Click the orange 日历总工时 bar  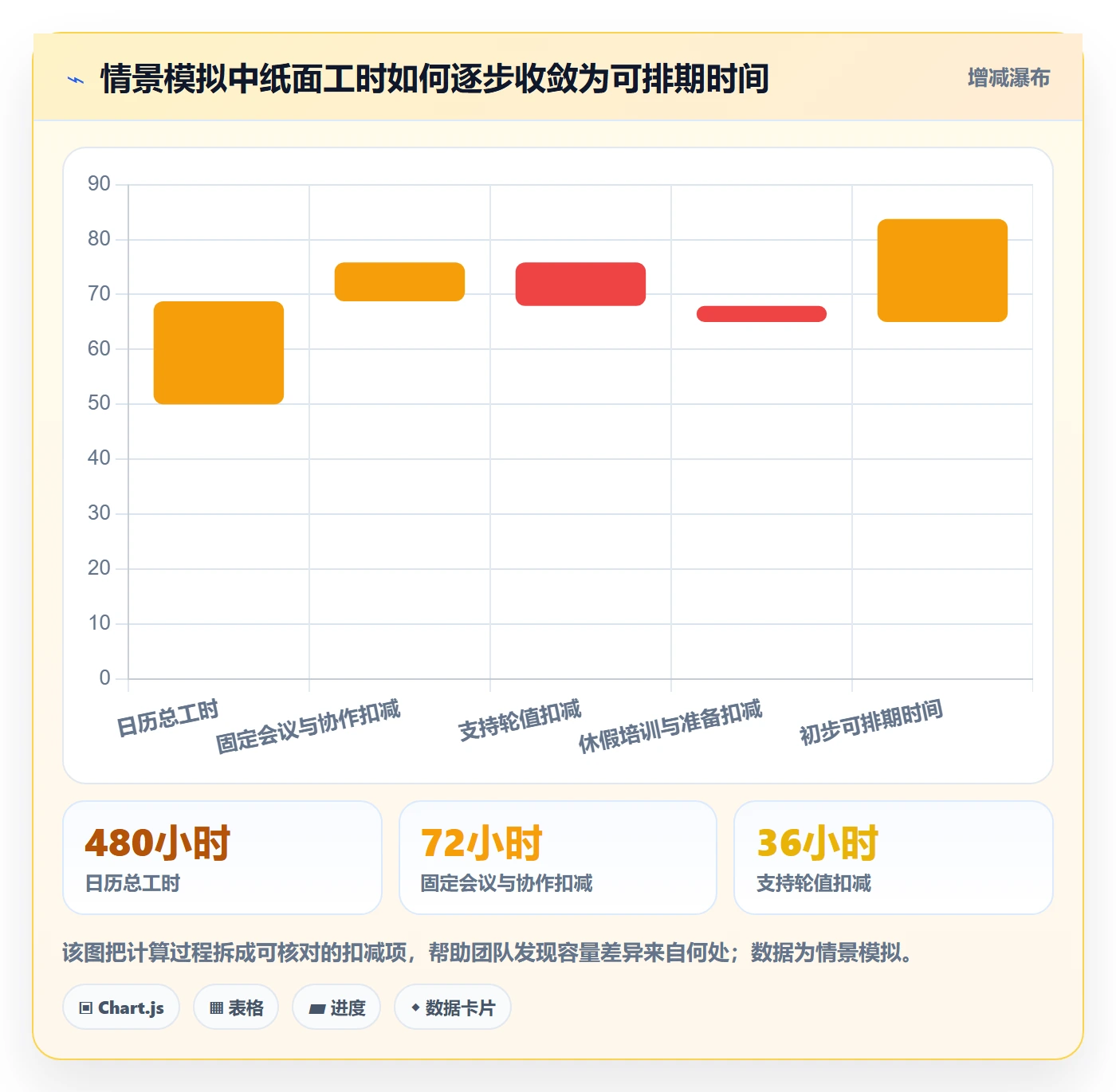[x=218, y=352]
